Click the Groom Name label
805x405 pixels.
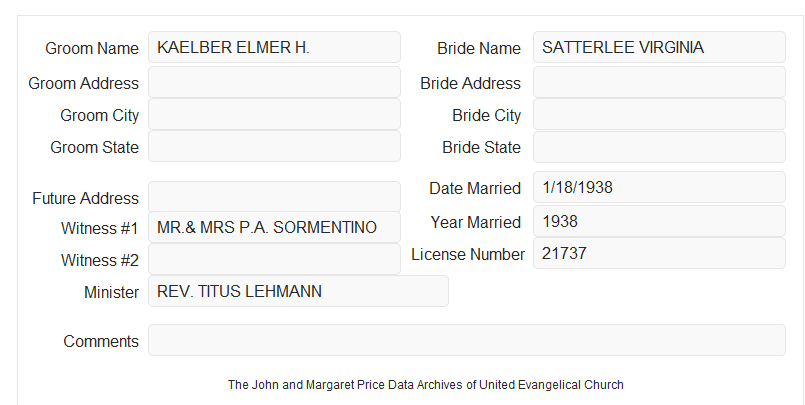[92, 48]
